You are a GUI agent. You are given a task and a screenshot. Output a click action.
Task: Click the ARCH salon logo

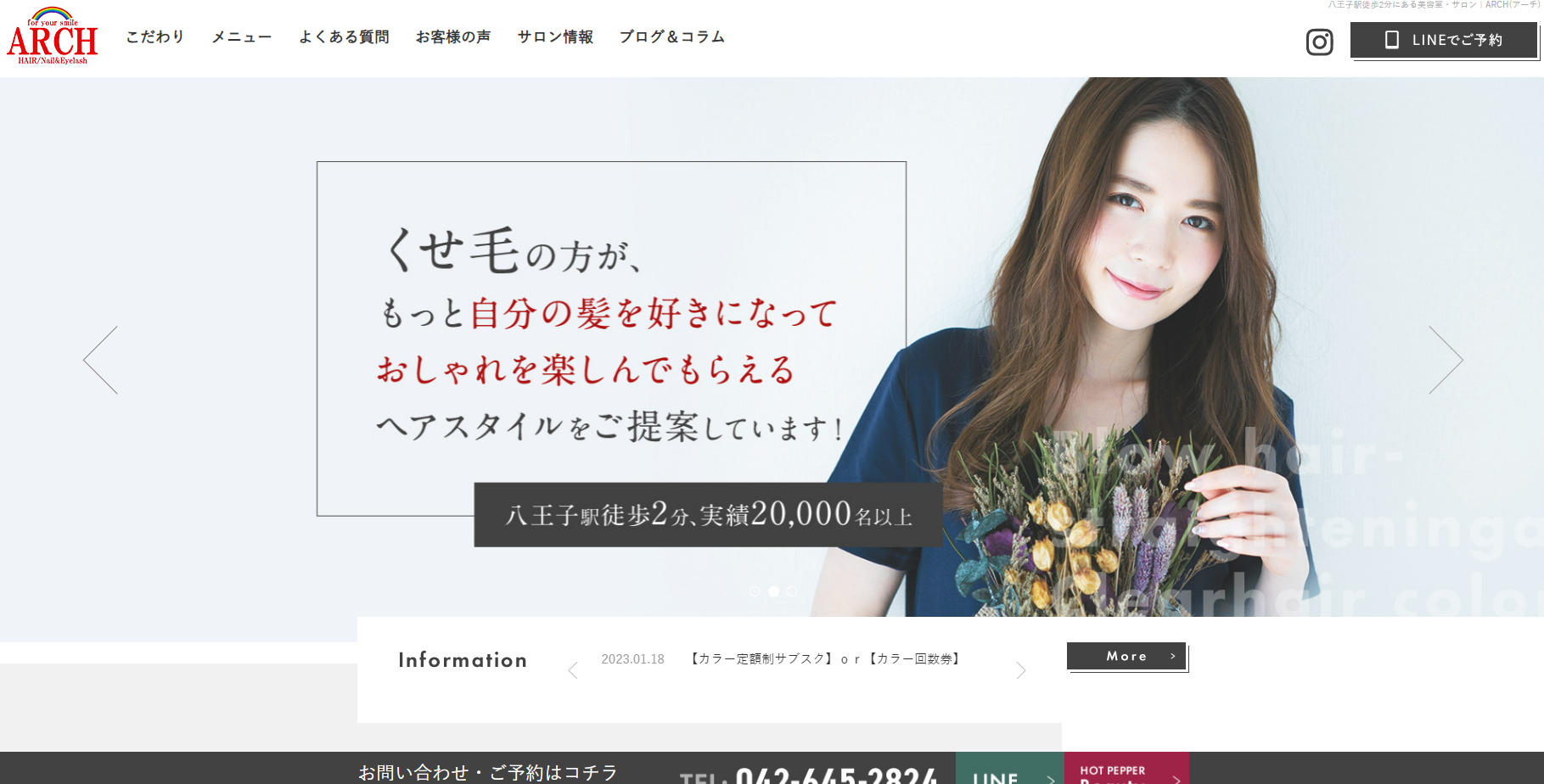(53, 36)
